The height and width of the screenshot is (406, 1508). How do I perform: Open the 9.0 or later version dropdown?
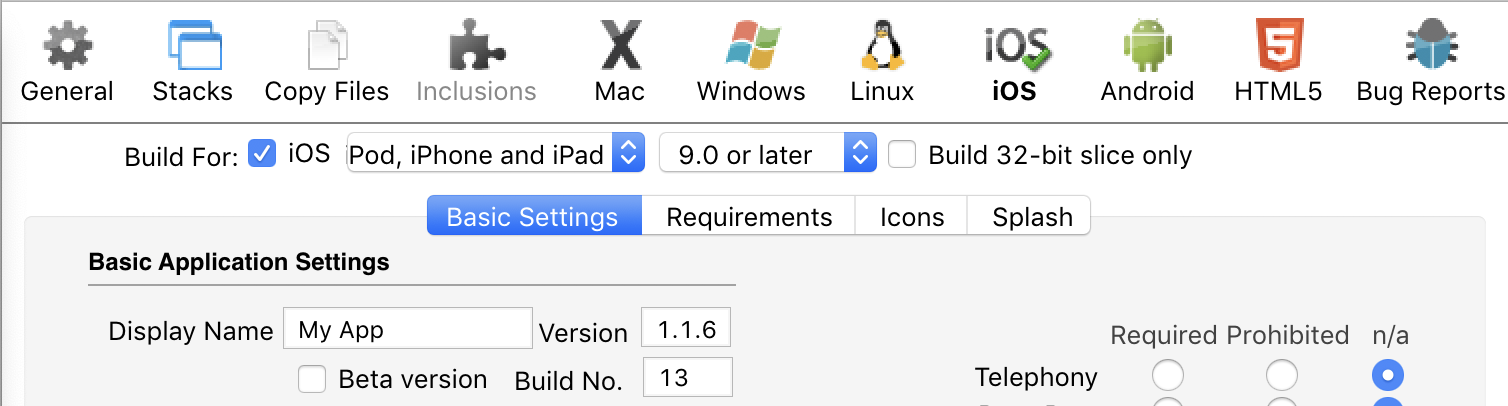point(767,154)
